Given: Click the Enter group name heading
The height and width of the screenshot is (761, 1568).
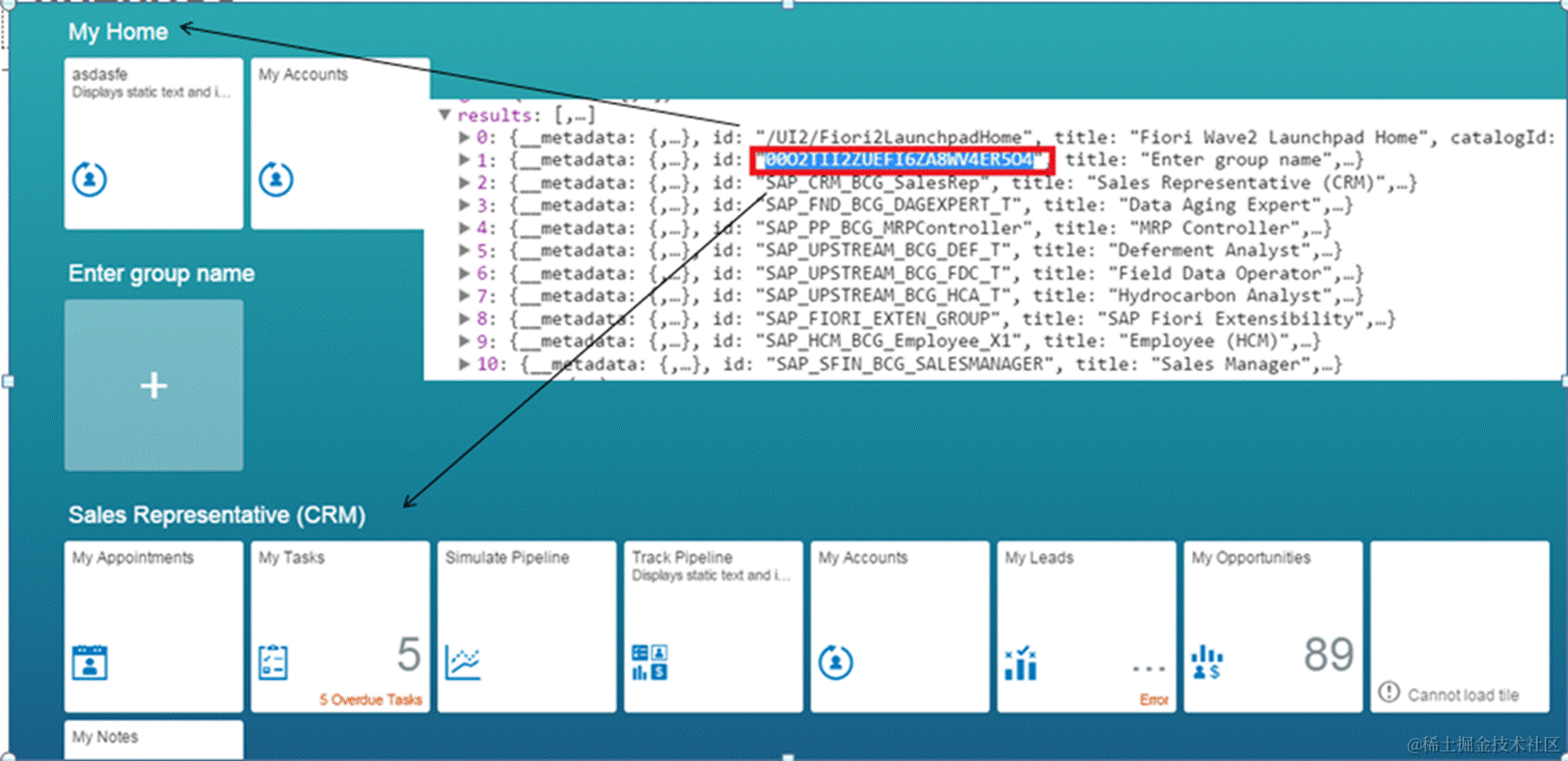Looking at the screenshot, I should (x=161, y=274).
